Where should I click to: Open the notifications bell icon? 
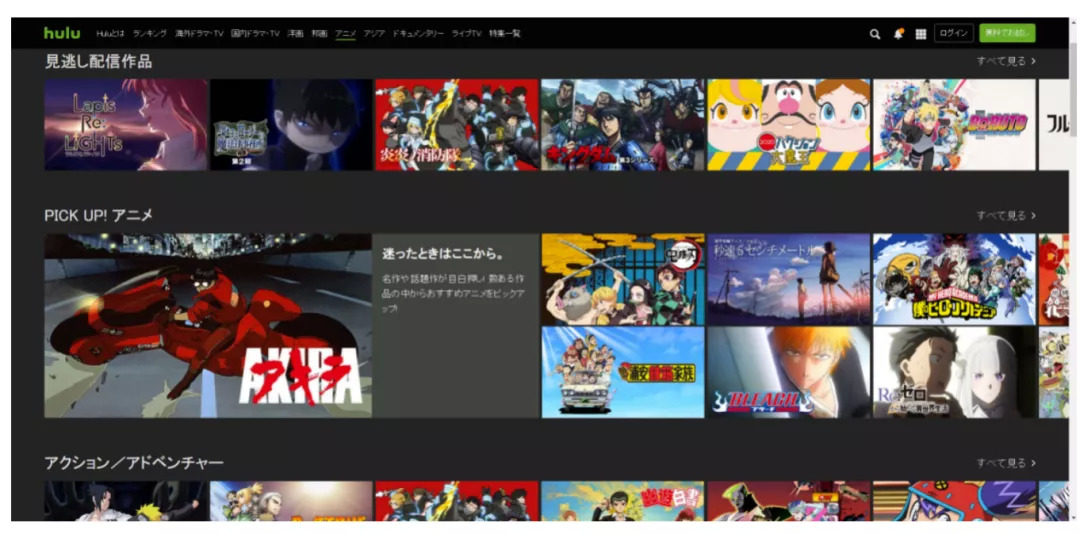(x=898, y=34)
